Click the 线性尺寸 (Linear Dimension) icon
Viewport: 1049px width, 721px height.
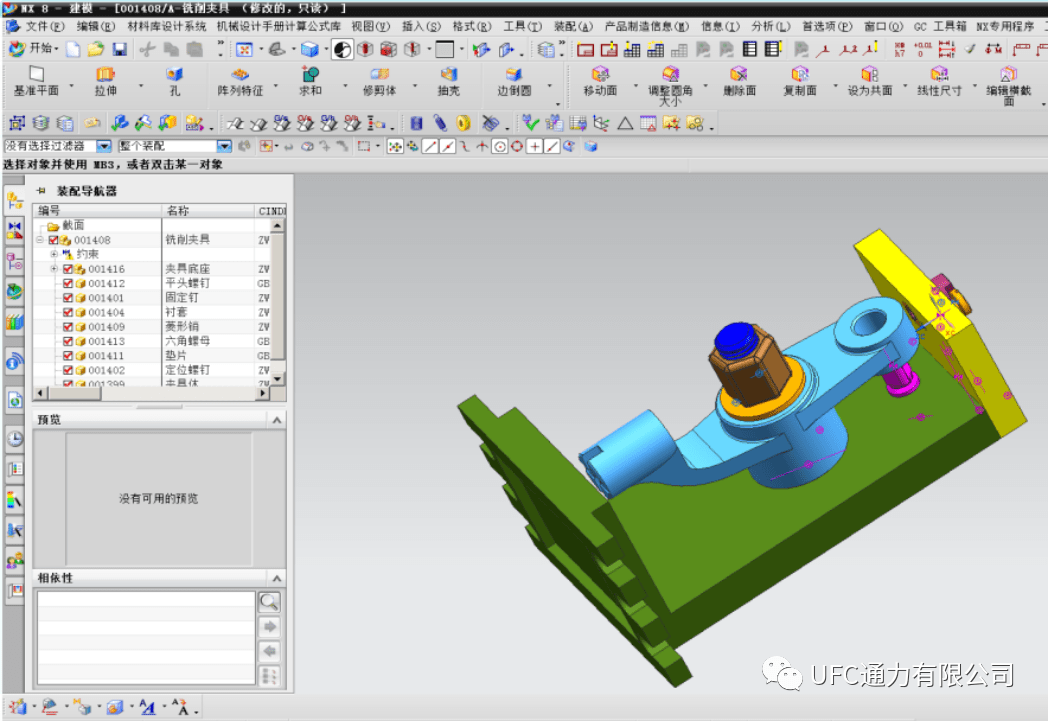[939, 75]
